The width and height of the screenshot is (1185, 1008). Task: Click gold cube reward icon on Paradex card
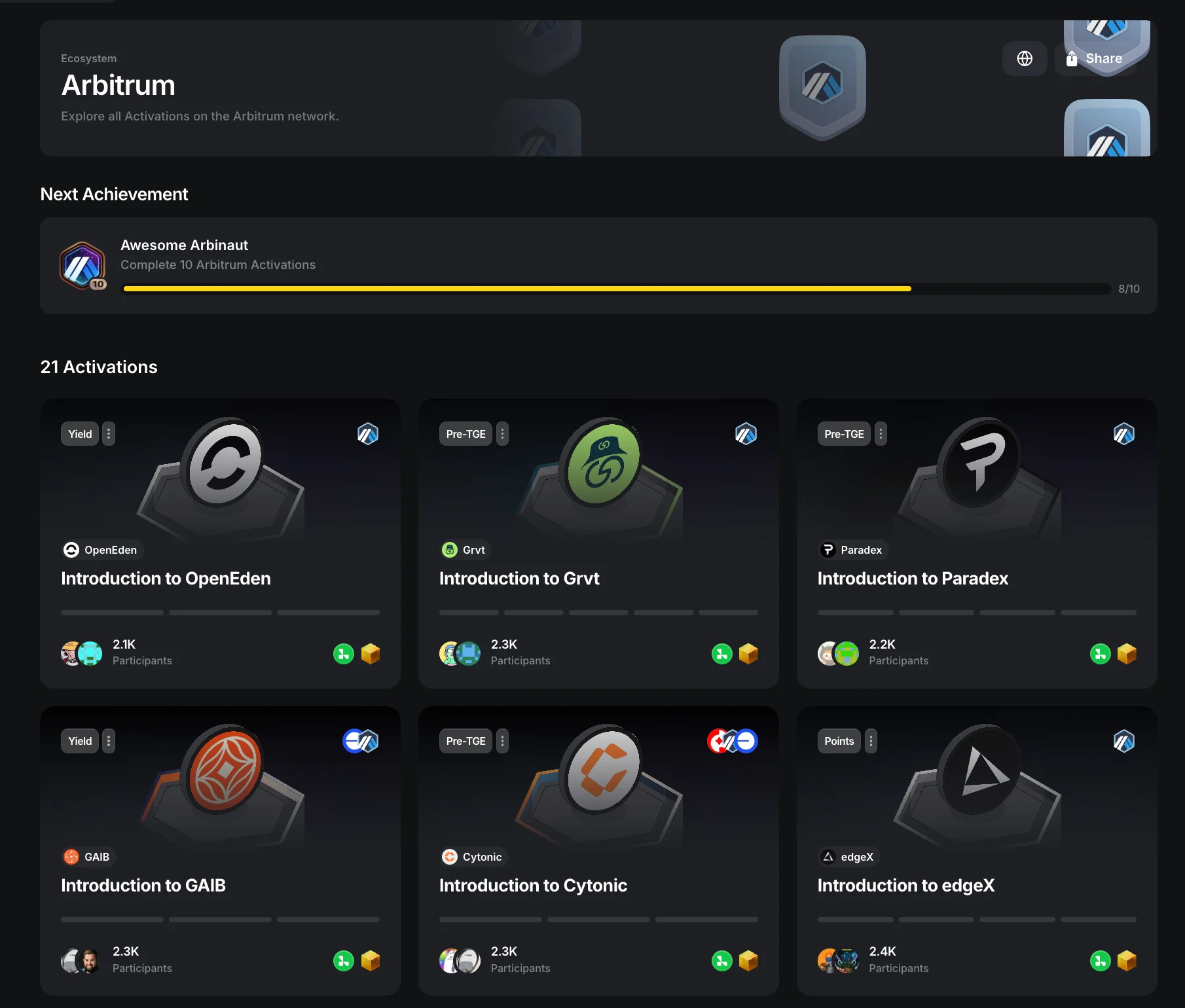(1127, 653)
